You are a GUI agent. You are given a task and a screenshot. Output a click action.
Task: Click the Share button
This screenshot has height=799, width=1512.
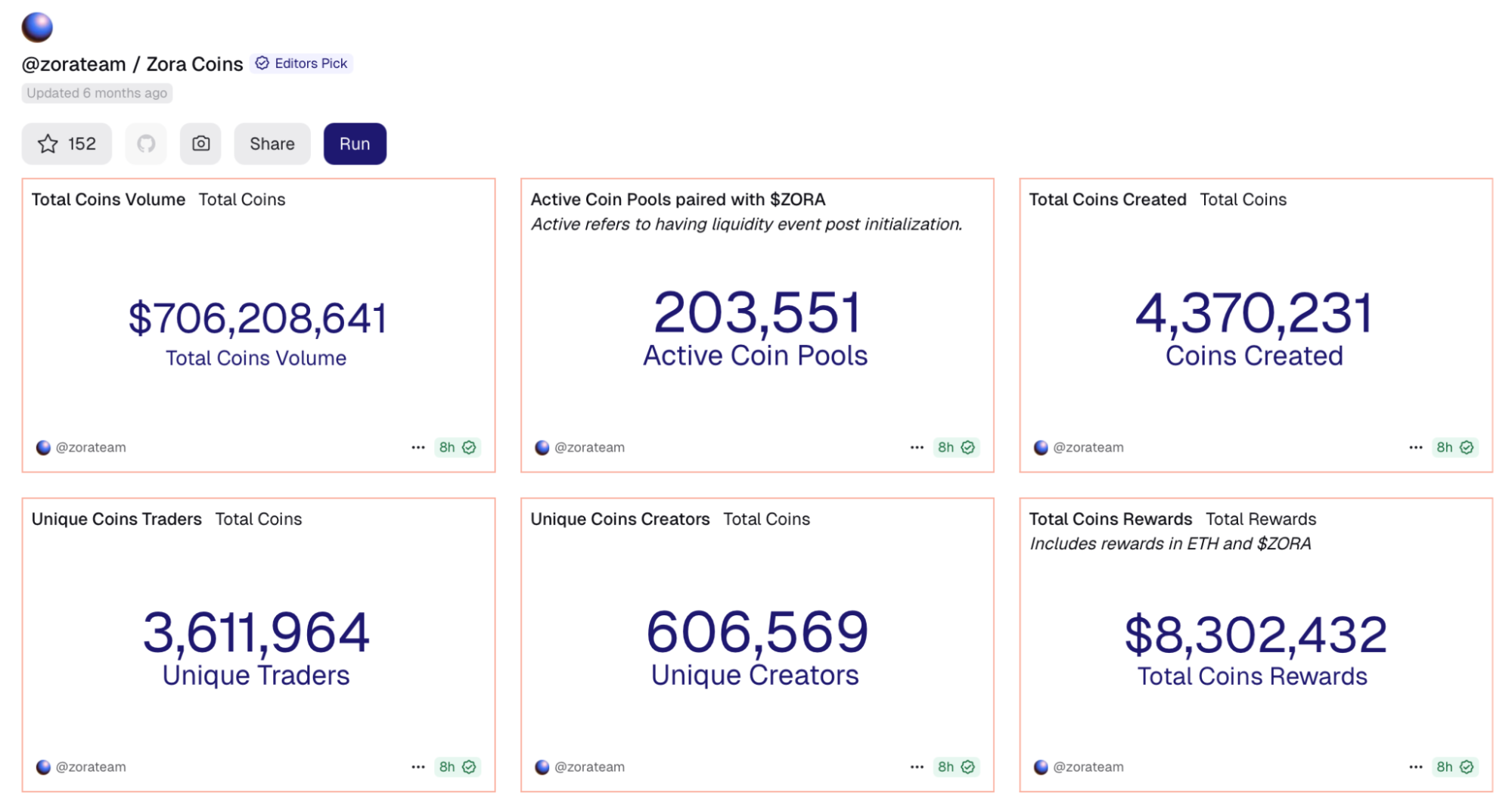pos(272,144)
